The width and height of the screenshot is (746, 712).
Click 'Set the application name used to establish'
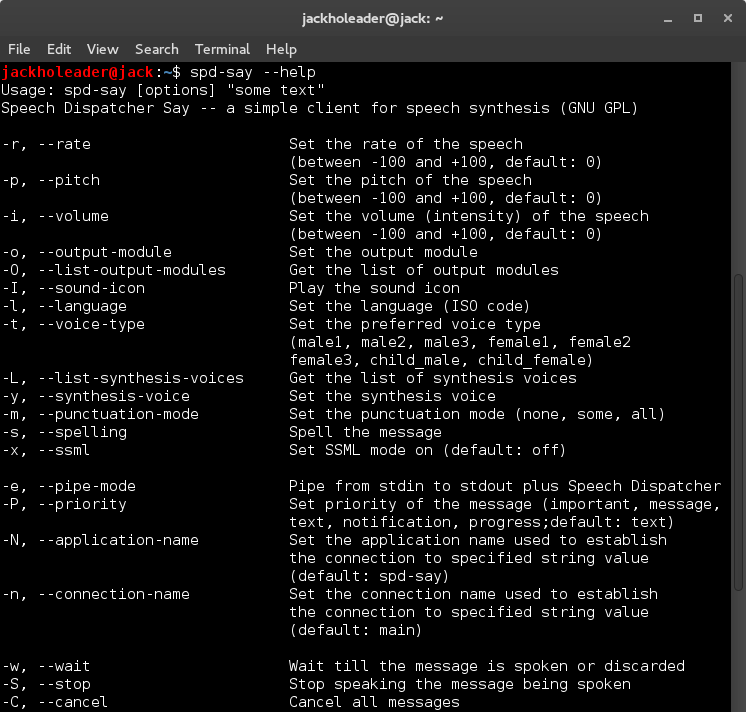tap(478, 540)
